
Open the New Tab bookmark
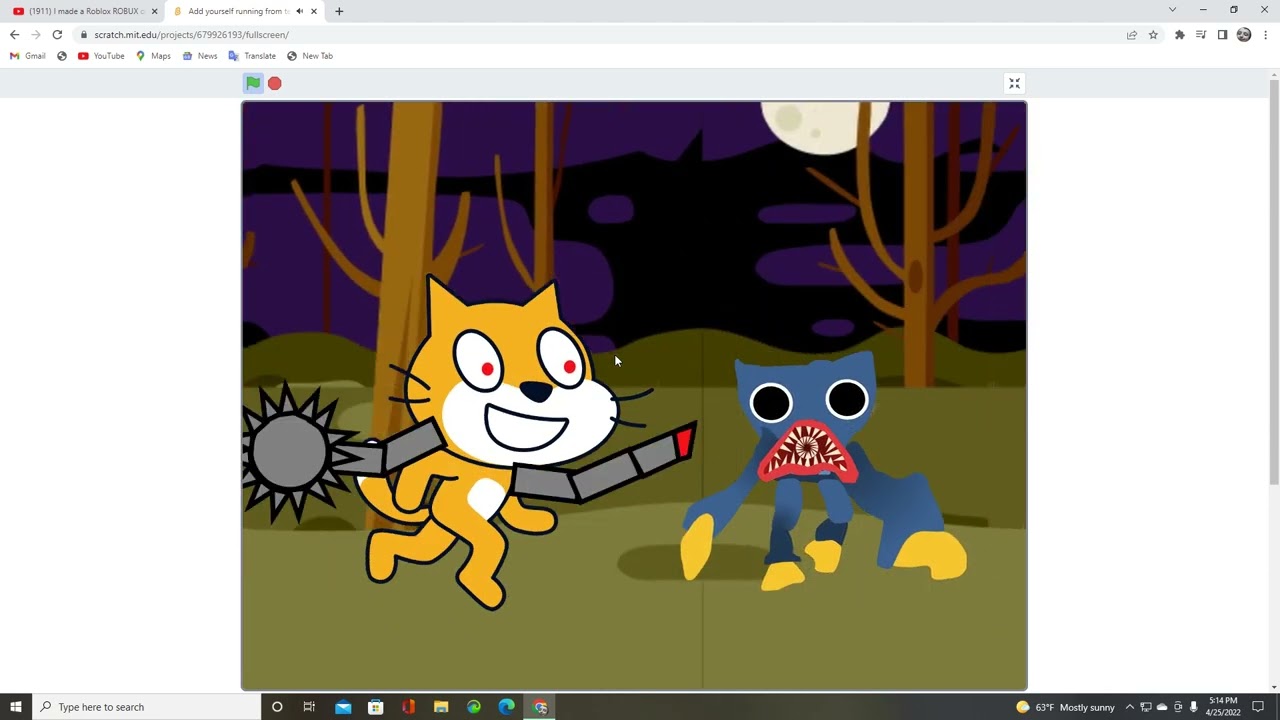pos(310,56)
